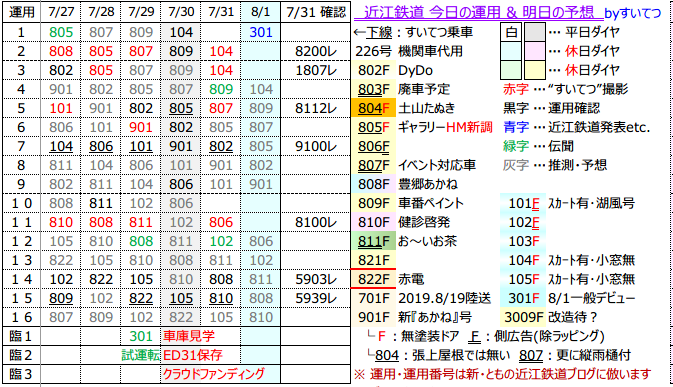Select the 7/29 date header
Image resolution: width=673 pixels, height=387 pixels.
[141, 12]
